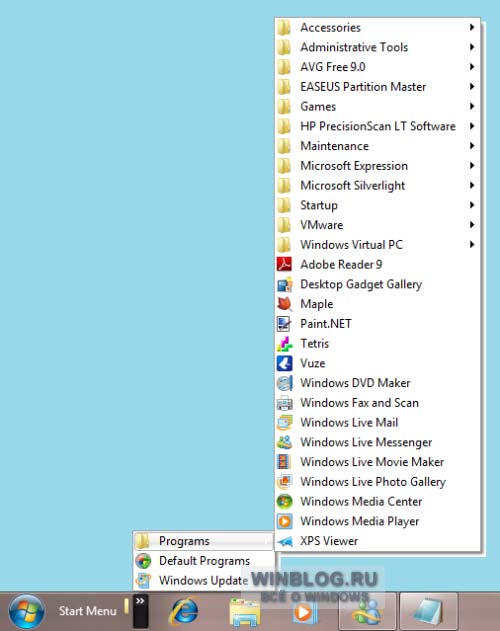Click the Windows Update icon

tap(143, 580)
